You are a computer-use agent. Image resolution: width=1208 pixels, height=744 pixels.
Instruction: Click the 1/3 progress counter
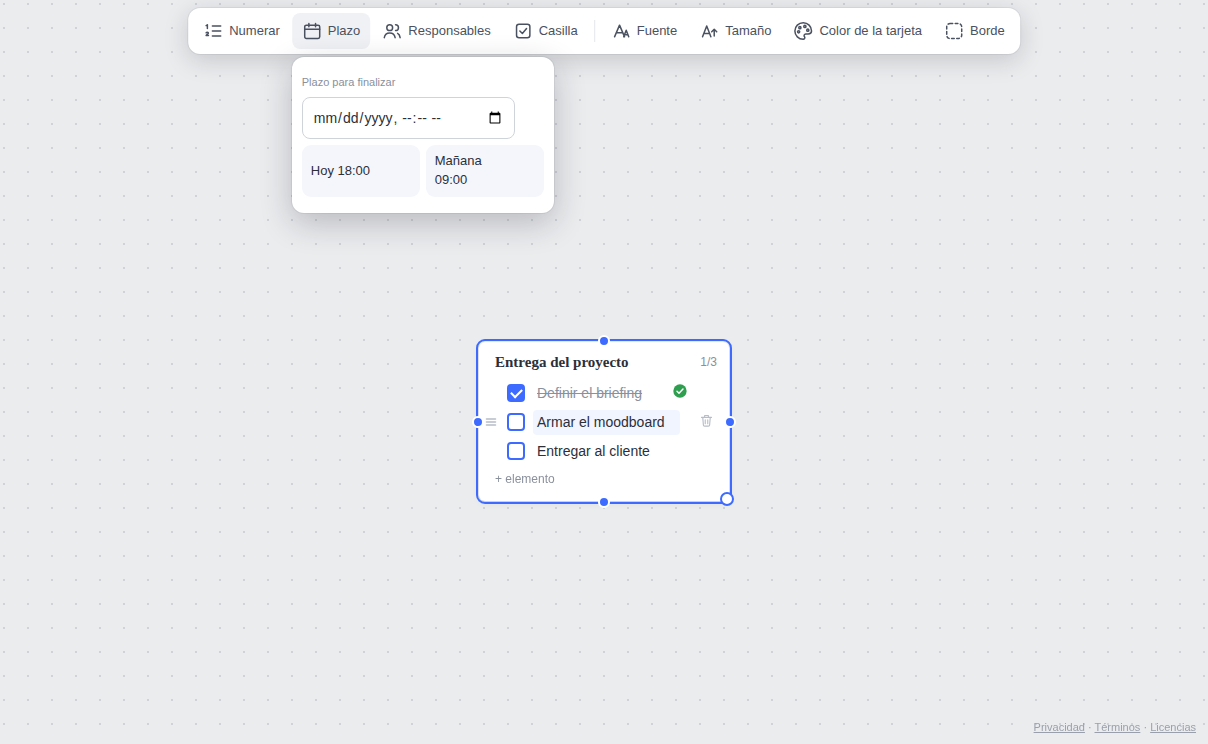pyautogui.click(x=708, y=362)
